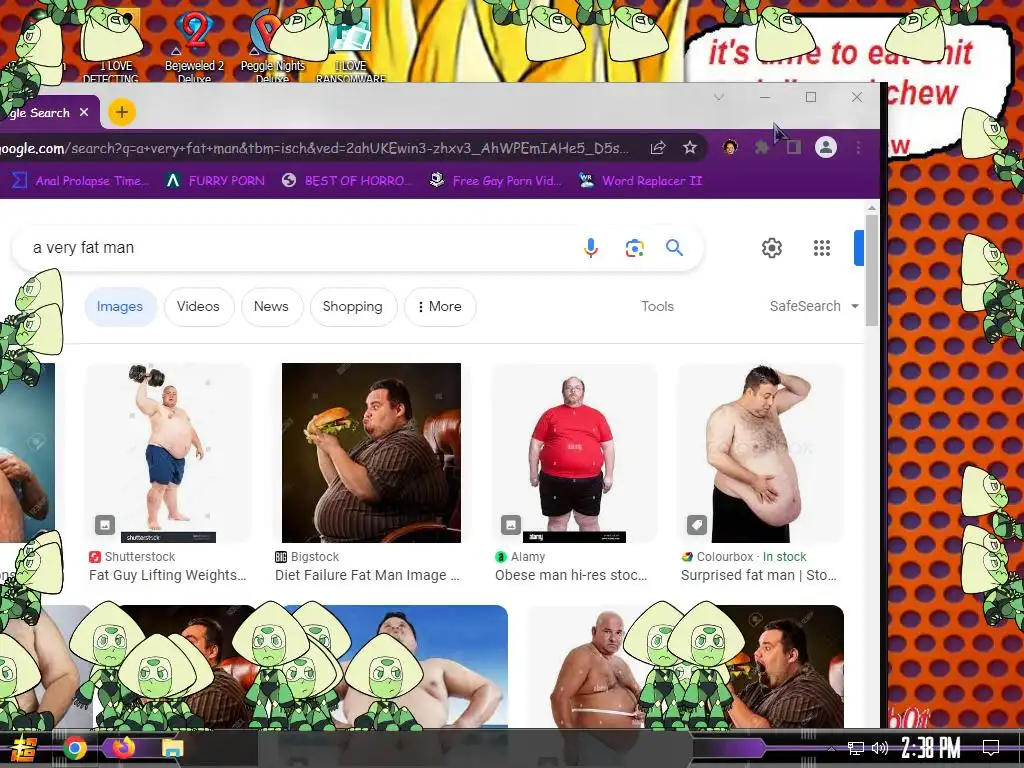
Task: Click the round extension avatar icon in toolbar
Action: tap(730, 148)
